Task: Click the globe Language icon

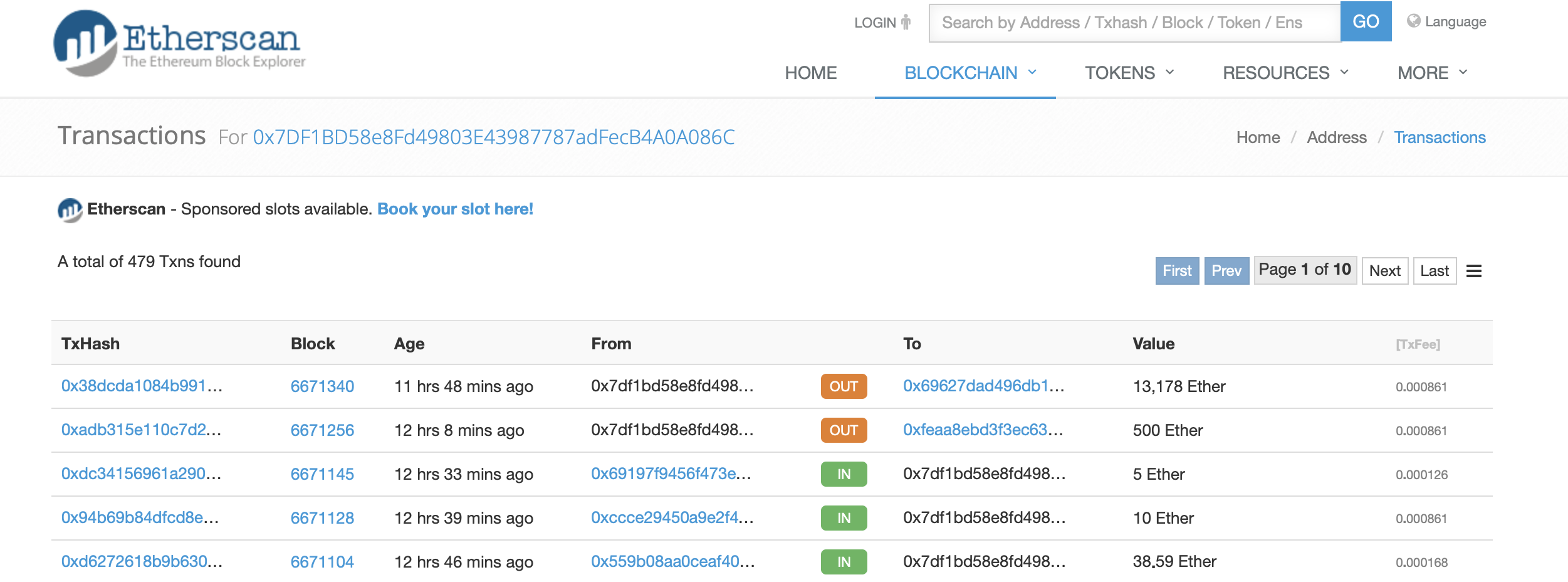Action: [x=1413, y=21]
